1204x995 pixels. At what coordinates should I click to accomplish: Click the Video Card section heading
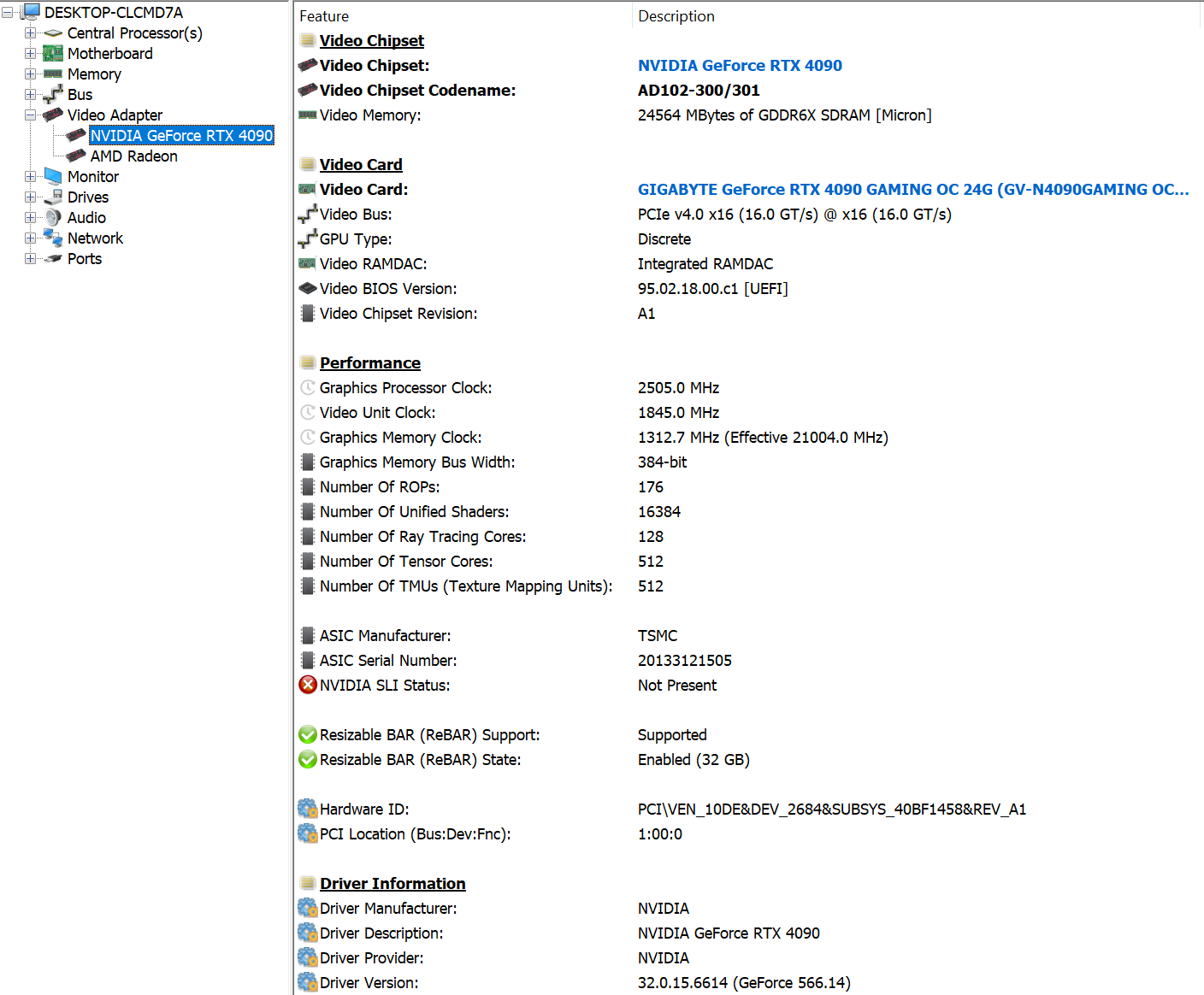coord(361,165)
